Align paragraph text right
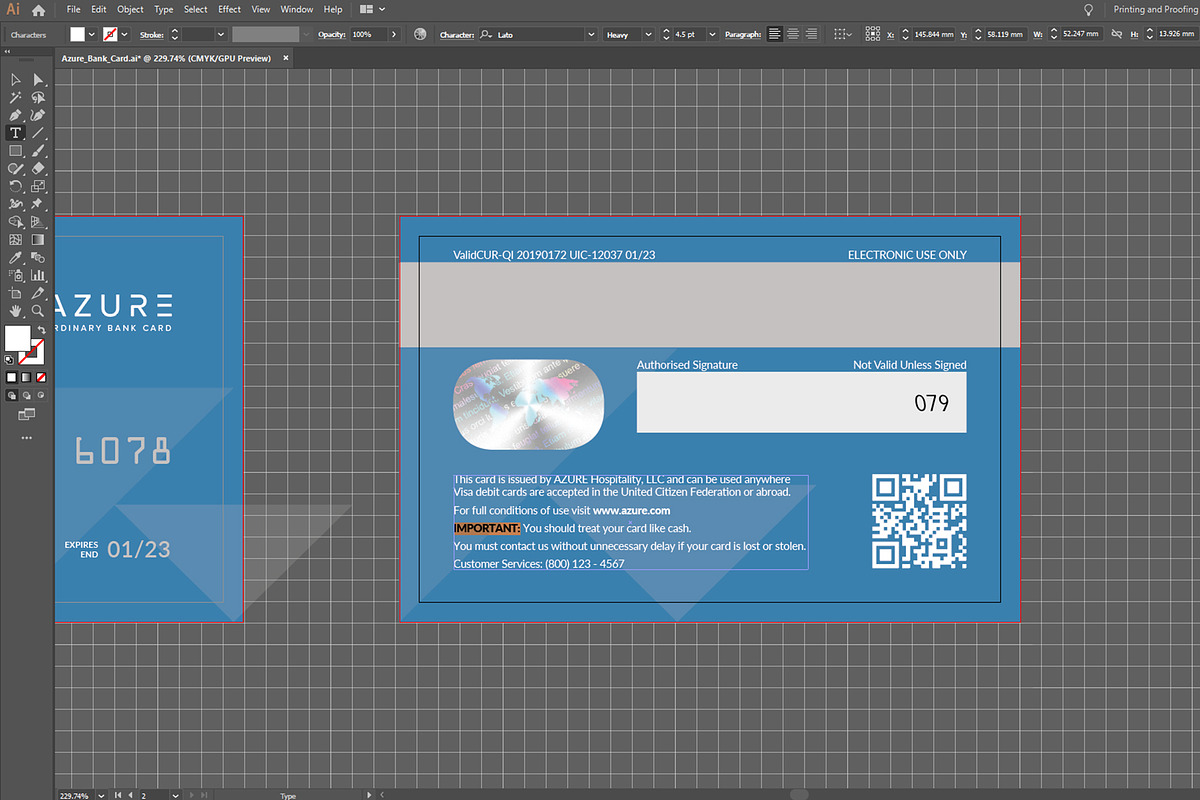Image resolution: width=1200 pixels, height=800 pixels. pos(811,34)
